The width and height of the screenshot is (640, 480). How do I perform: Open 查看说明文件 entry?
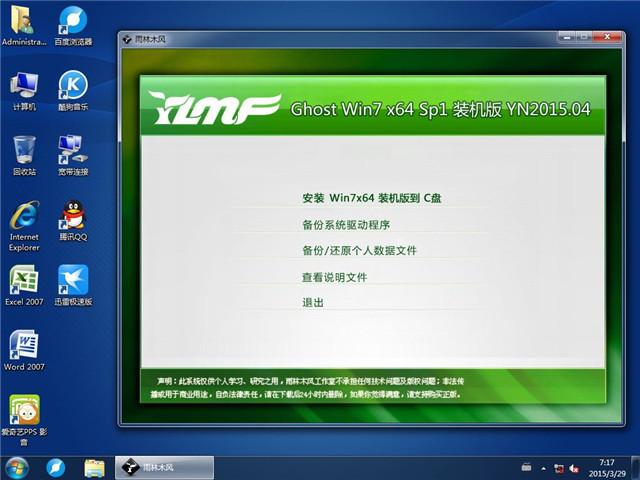334,277
